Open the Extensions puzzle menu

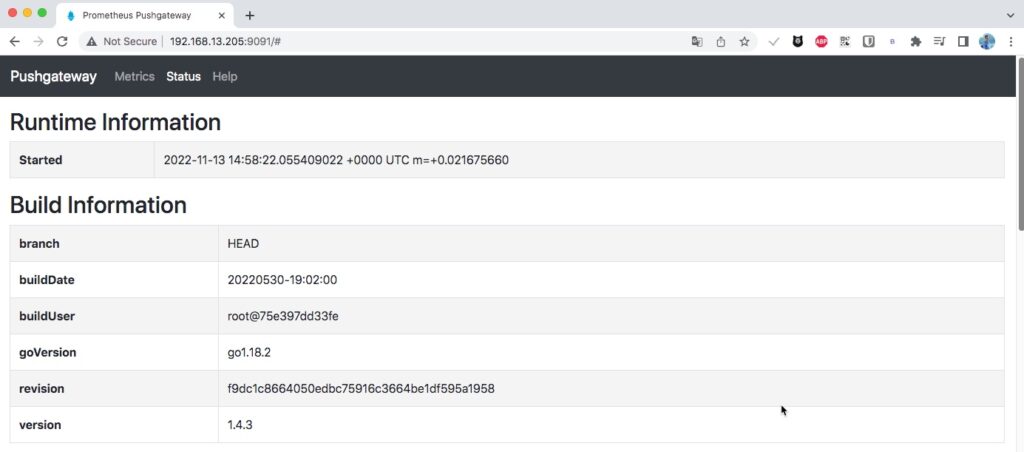pyautogui.click(x=916, y=42)
